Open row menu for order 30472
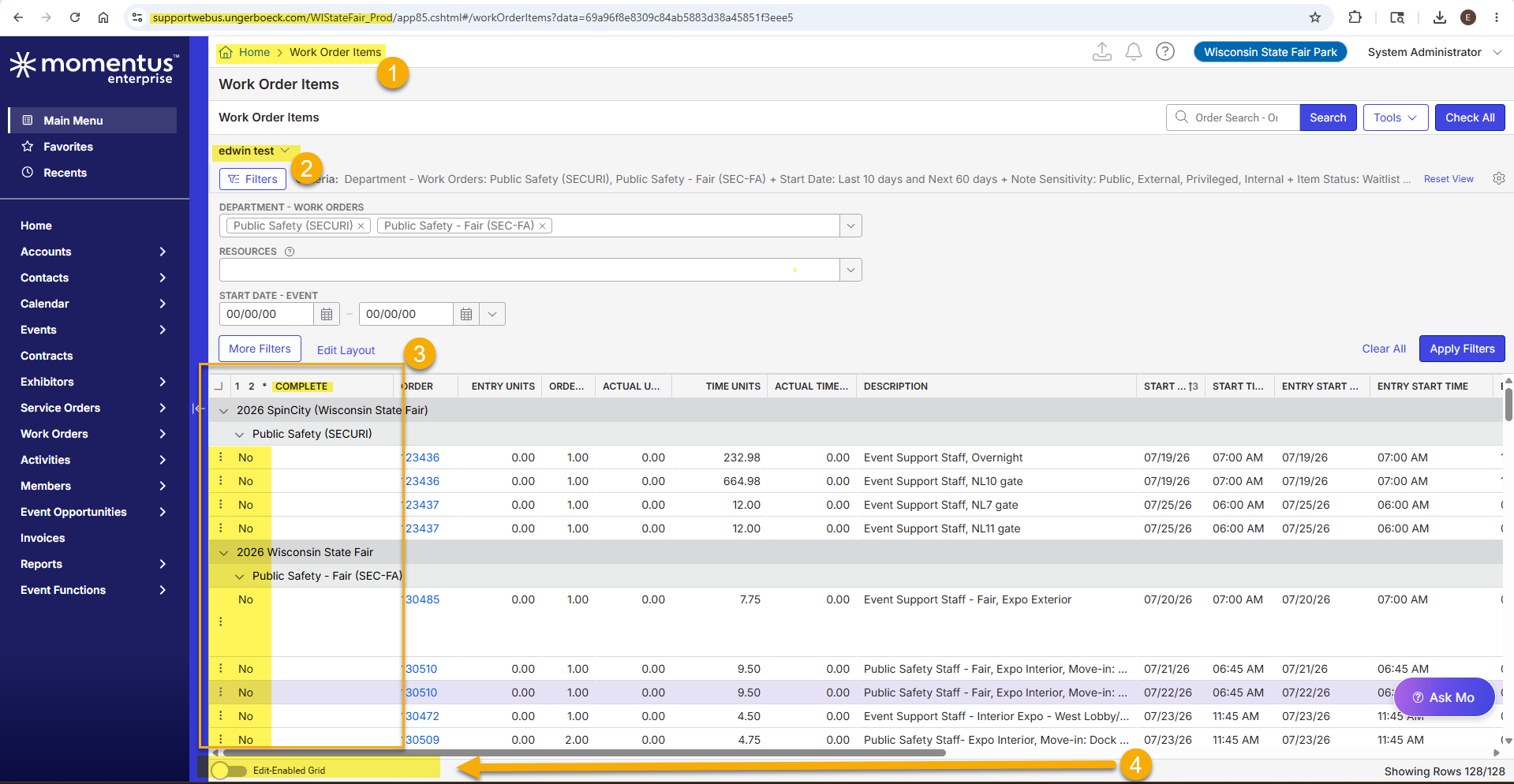Screen dimensions: 1514x784 (x=221, y=715)
